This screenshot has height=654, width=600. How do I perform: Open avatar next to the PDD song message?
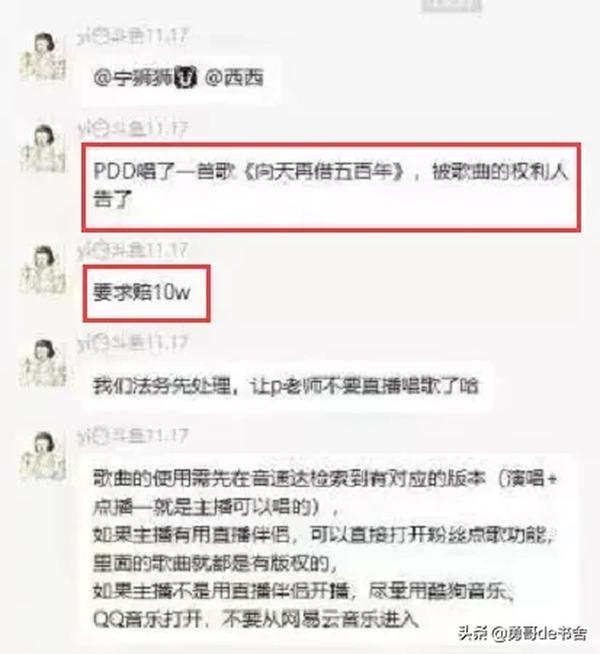pyautogui.click(x=44, y=148)
